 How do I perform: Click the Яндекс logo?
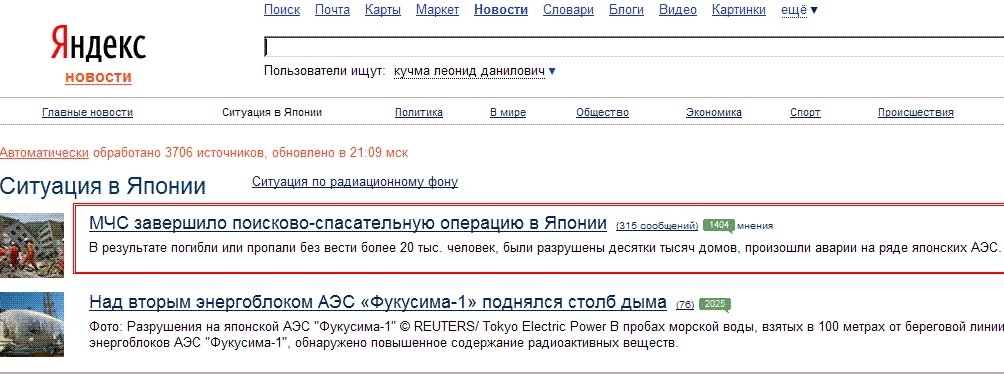[98, 44]
